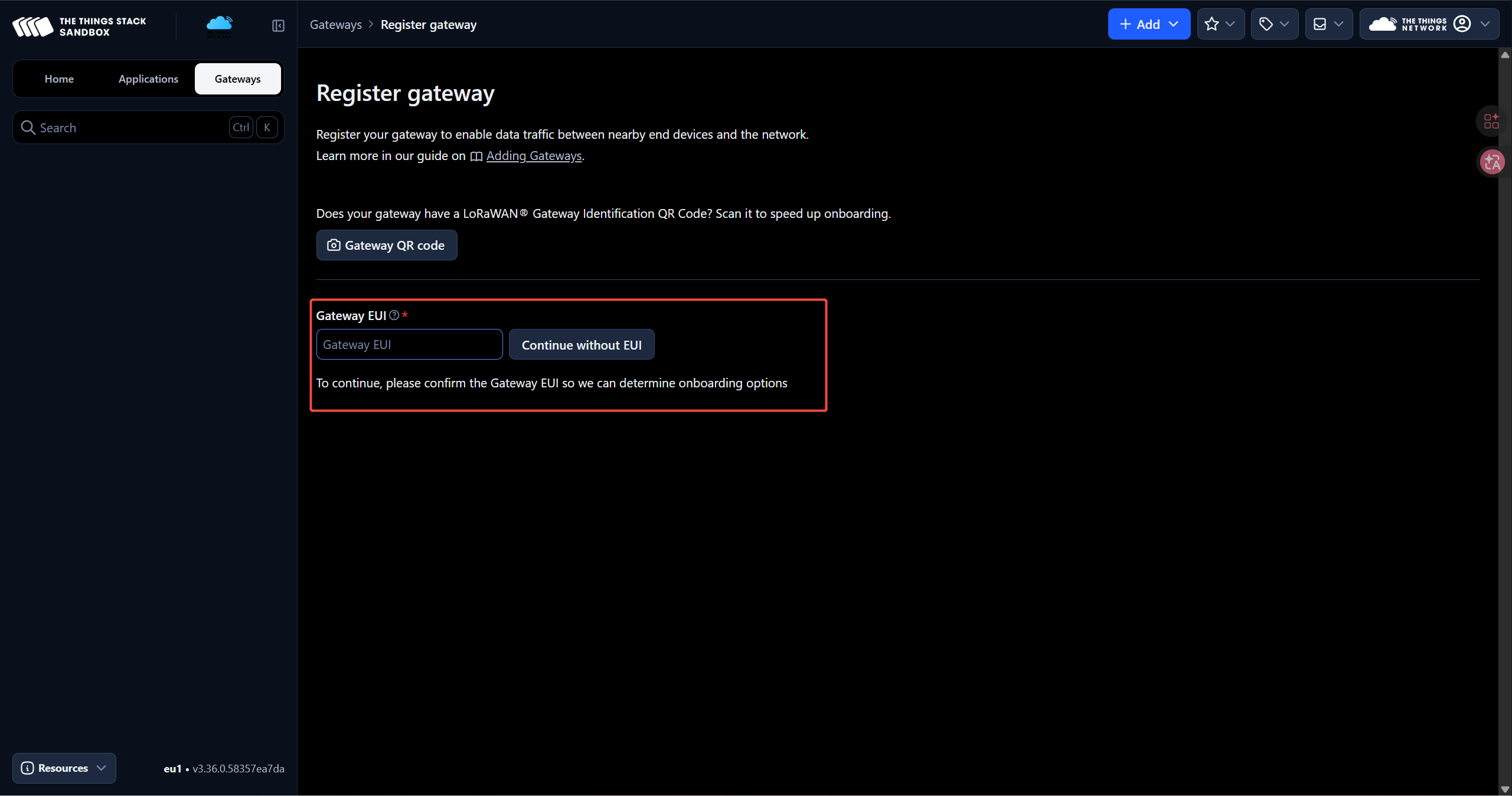This screenshot has width=1512, height=796.
Task: Click the blue Things Network cloud icon
Action: 220,25
